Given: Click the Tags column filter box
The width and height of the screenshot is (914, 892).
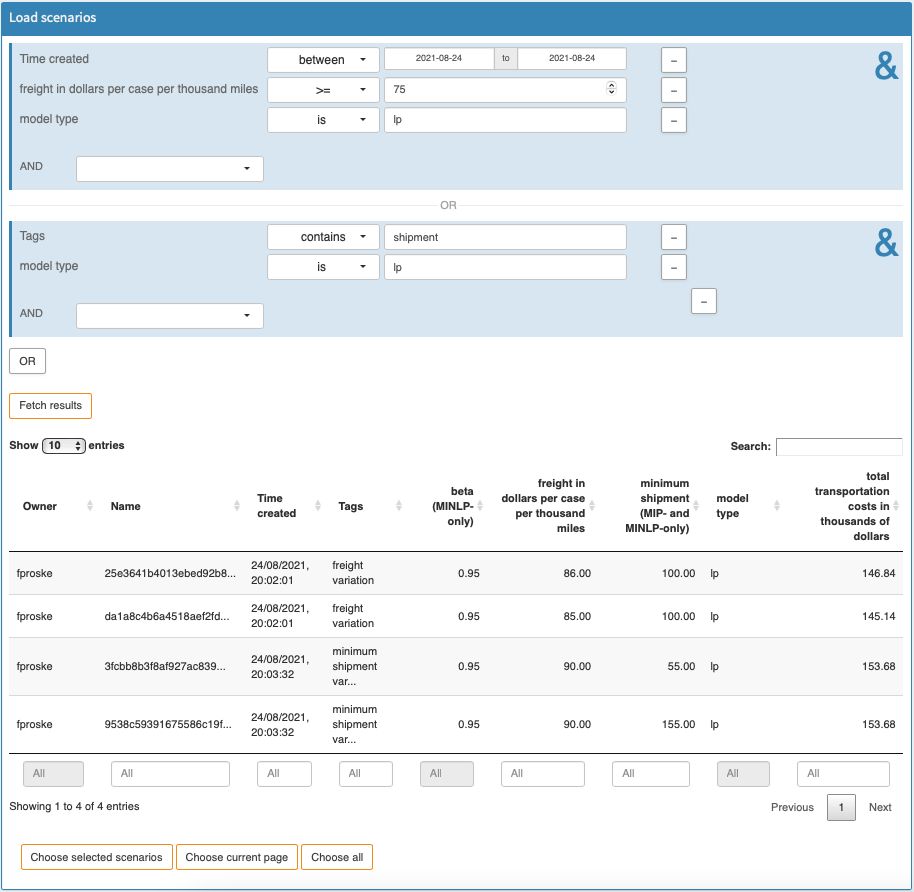Looking at the screenshot, I should pyautogui.click(x=366, y=773).
